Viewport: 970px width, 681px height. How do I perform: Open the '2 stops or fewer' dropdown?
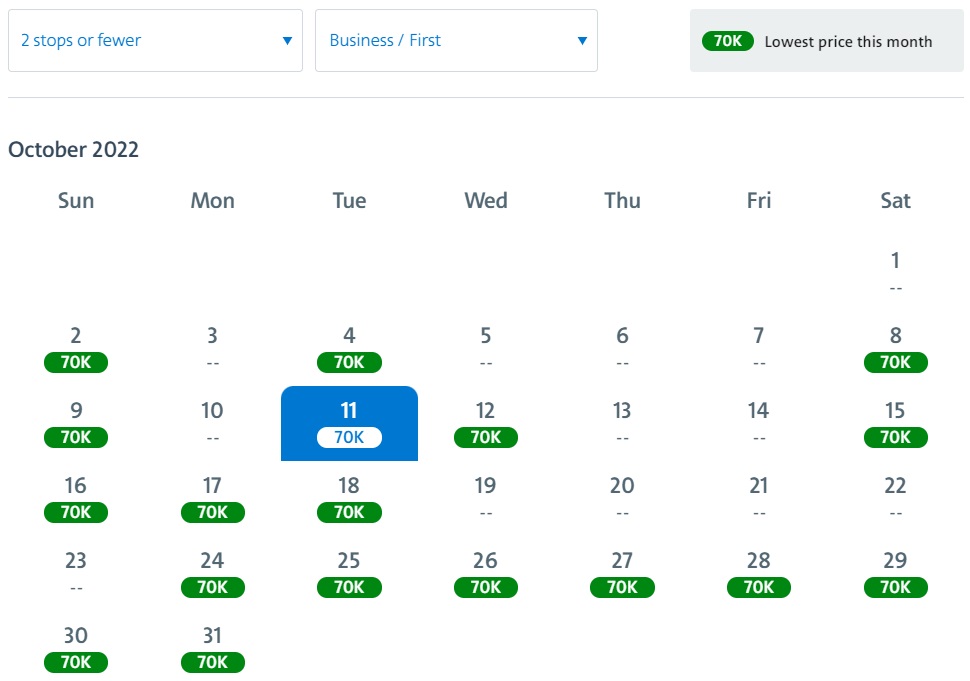(155, 40)
